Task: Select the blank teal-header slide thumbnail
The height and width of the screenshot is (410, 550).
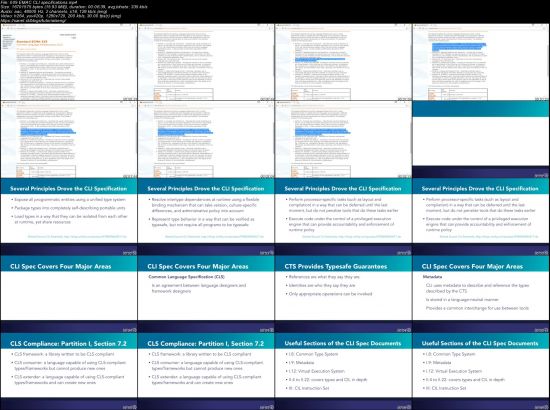Action: click(481, 140)
